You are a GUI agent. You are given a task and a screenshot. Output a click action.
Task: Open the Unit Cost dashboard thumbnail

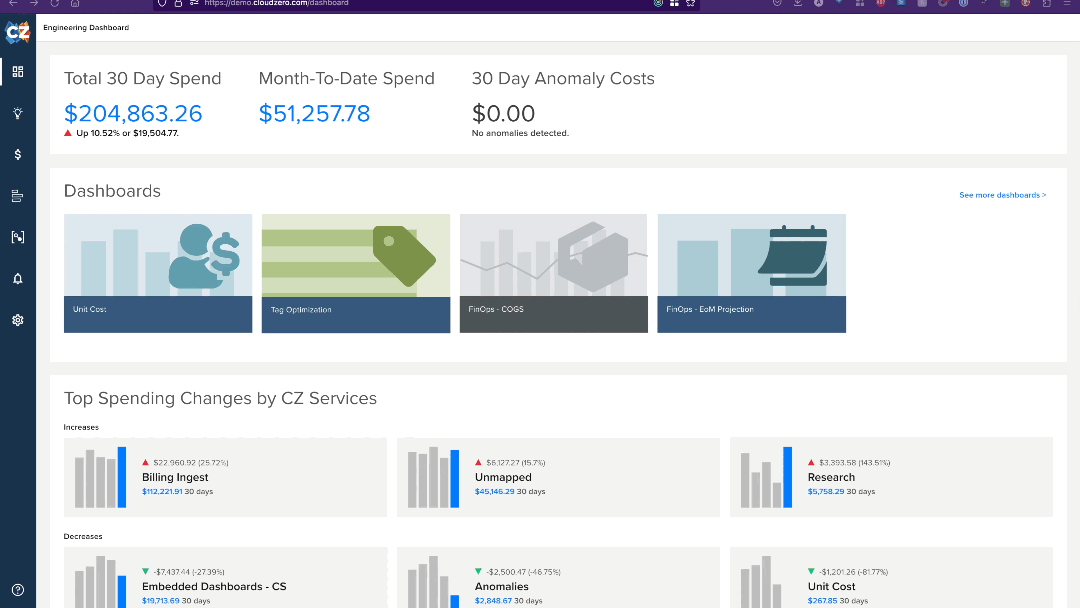coord(158,273)
